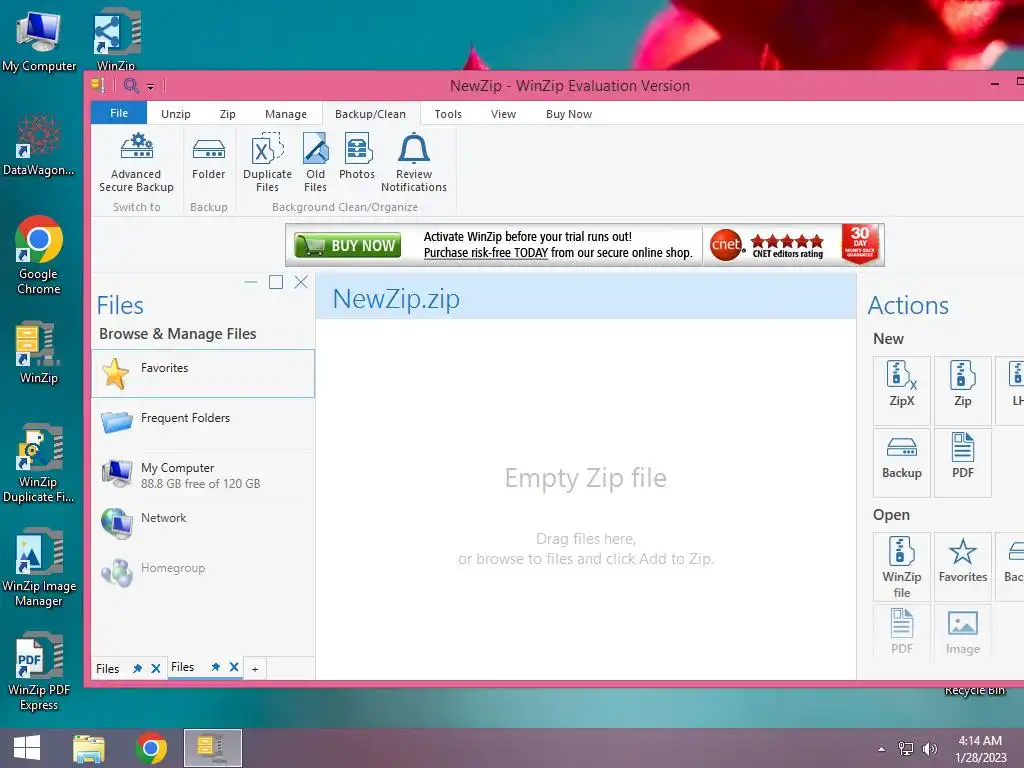This screenshot has width=1024, height=768.
Task: Select Homegroup in Files pane
Action: point(202,573)
